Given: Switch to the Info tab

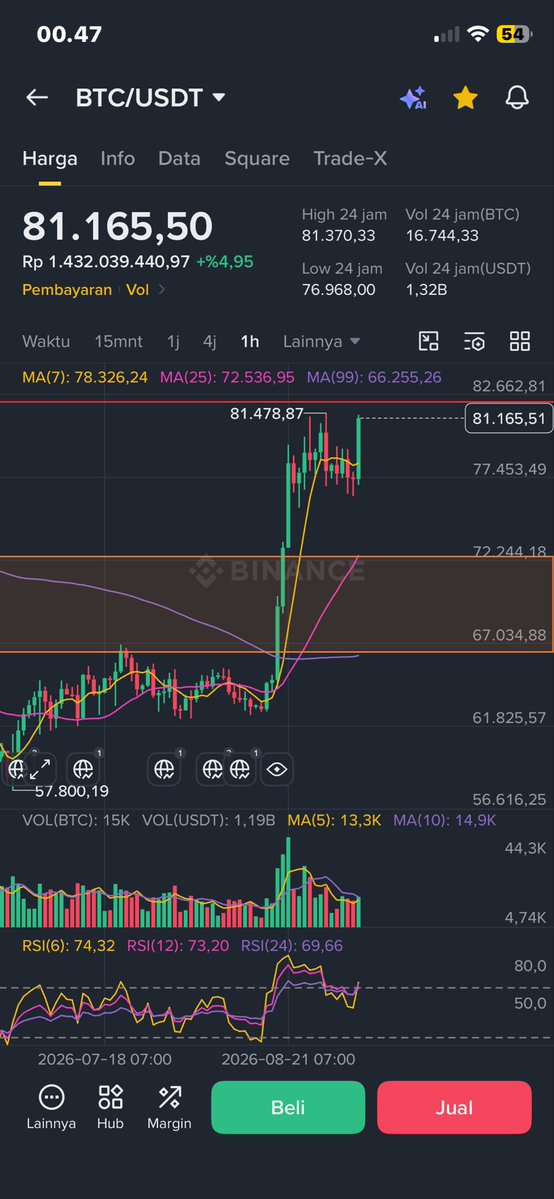Looking at the screenshot, I should pos(118,158).
